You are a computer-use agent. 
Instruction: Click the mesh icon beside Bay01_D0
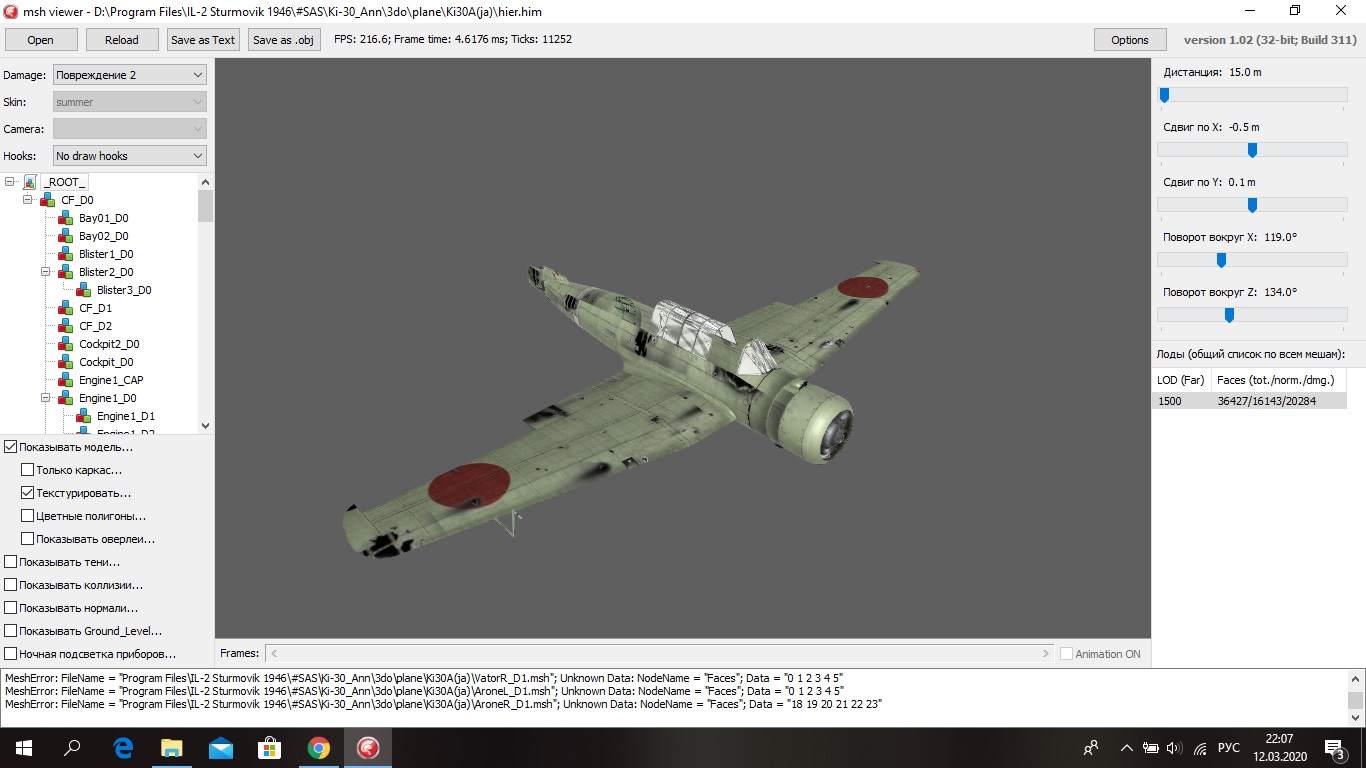point(65,218)
